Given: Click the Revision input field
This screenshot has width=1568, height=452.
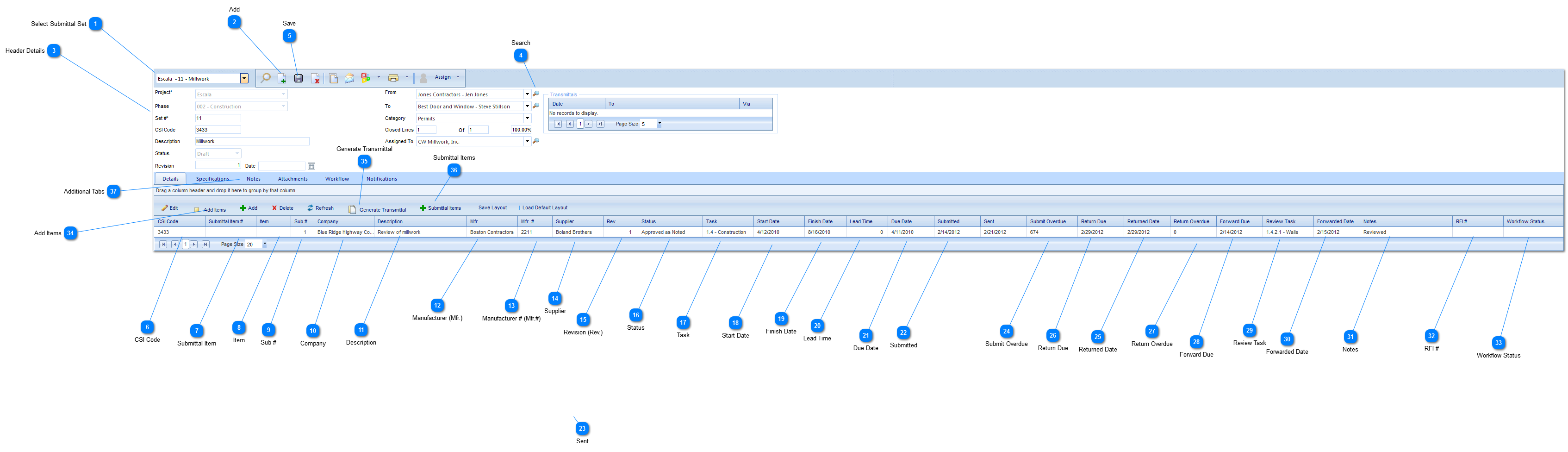Looking at the screenshot, I should 218,166.
